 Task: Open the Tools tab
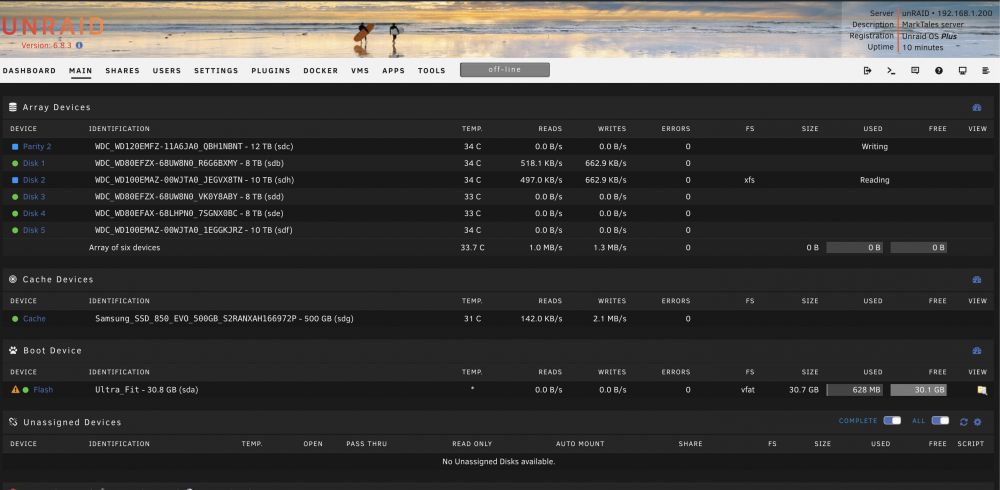point(432,71)
